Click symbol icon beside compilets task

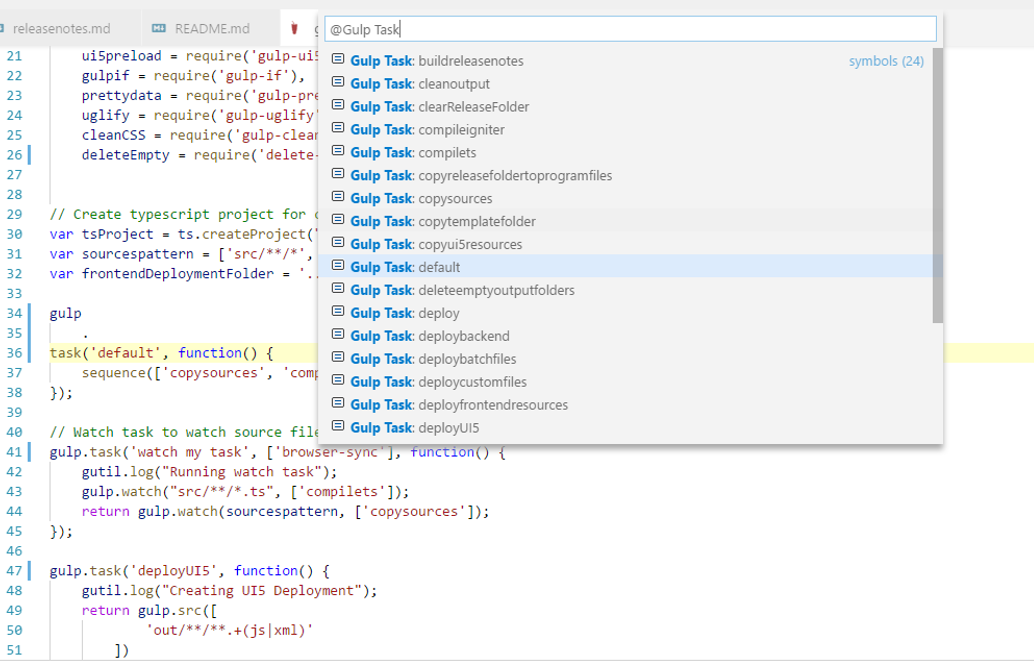point(338,151)
